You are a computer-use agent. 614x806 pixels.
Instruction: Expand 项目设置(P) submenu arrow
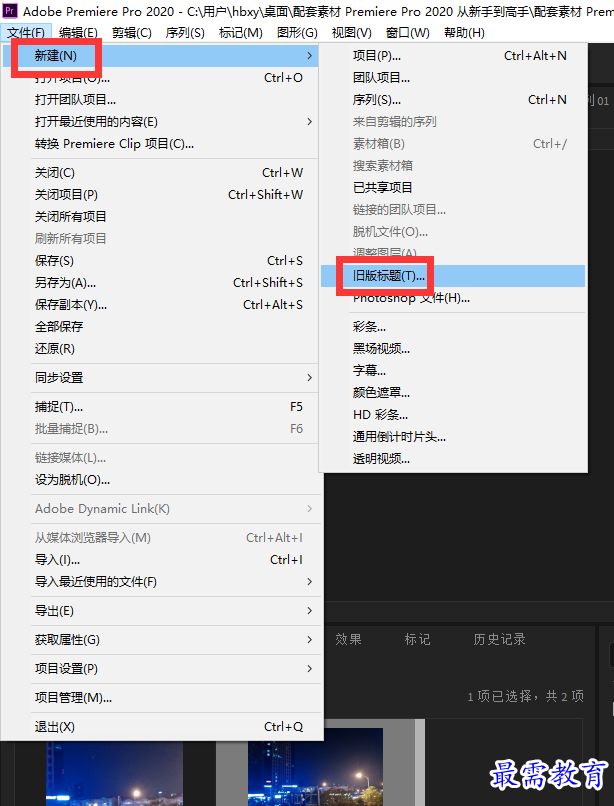click(x=309, y=669)
